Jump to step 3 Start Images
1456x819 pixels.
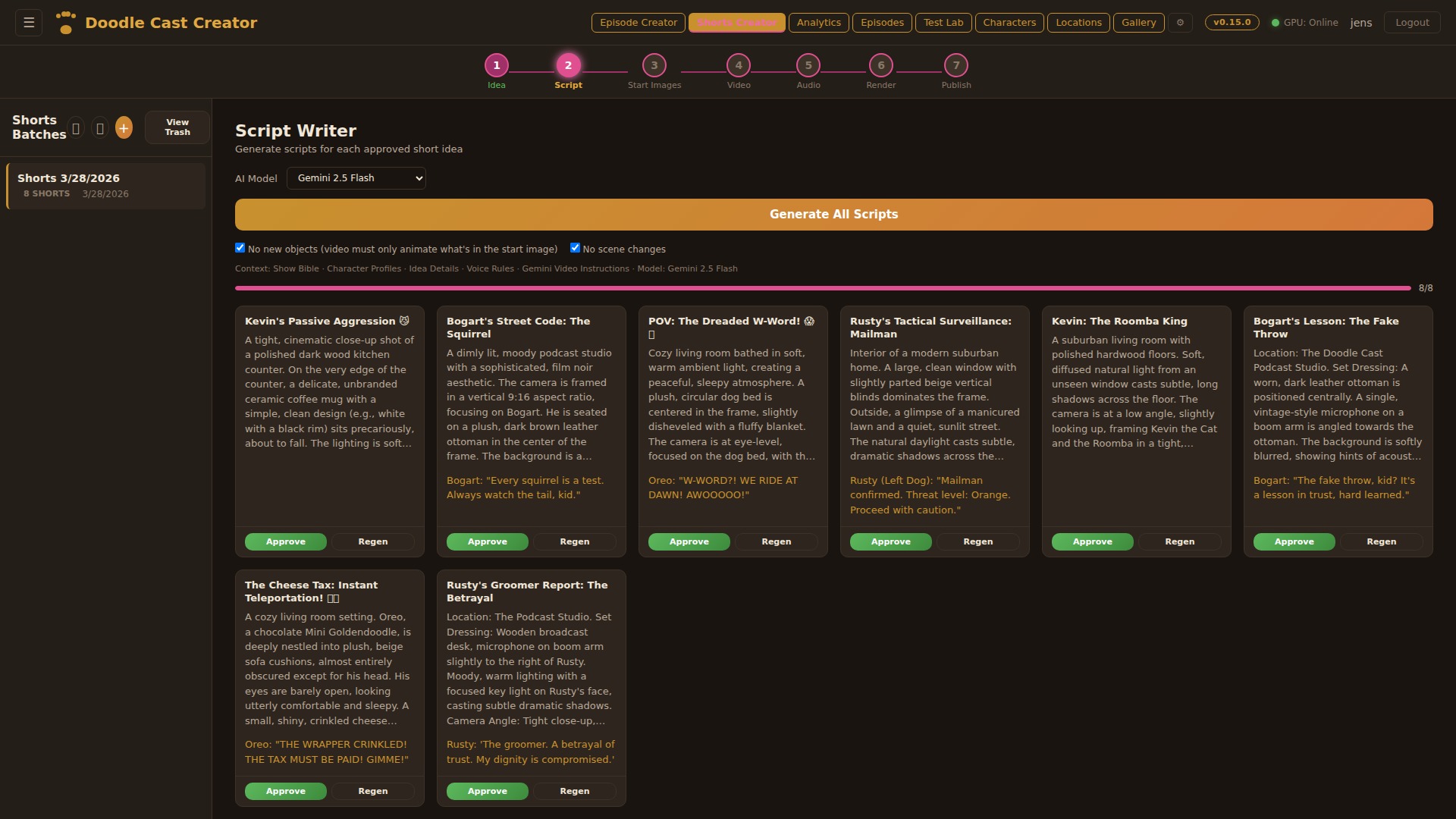coord(654,65)
